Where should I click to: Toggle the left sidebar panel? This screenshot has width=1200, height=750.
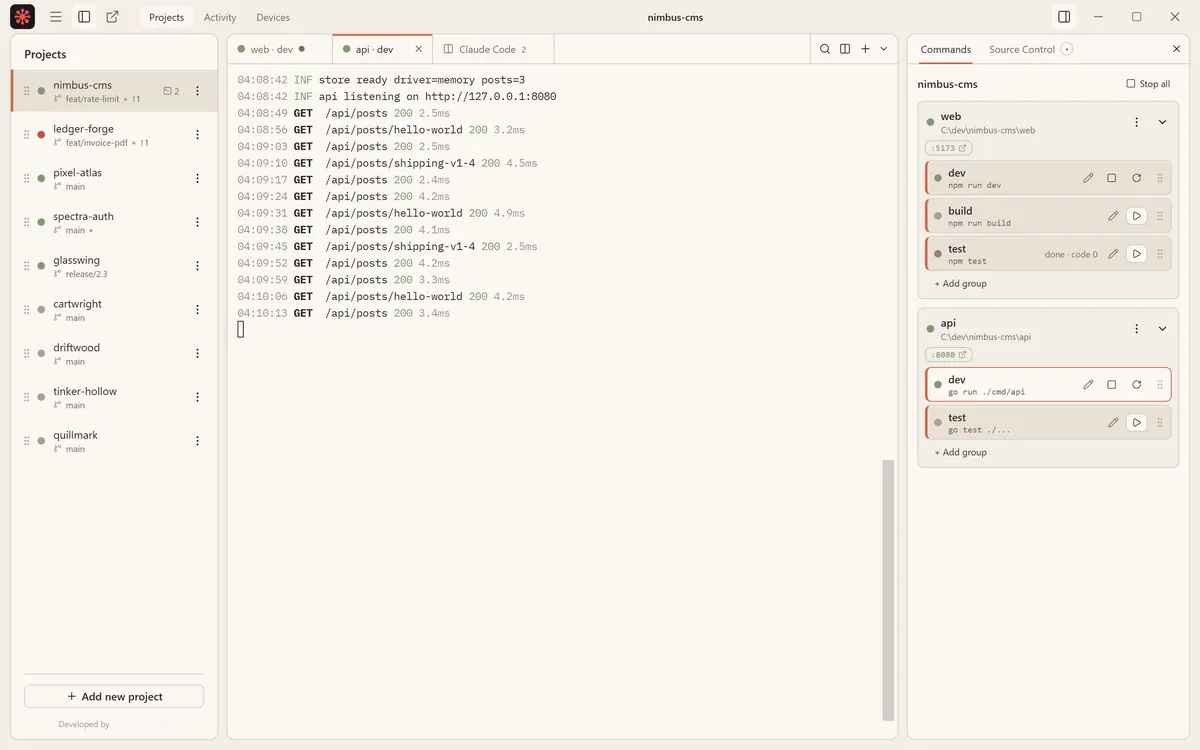click(x=84, y=17)
